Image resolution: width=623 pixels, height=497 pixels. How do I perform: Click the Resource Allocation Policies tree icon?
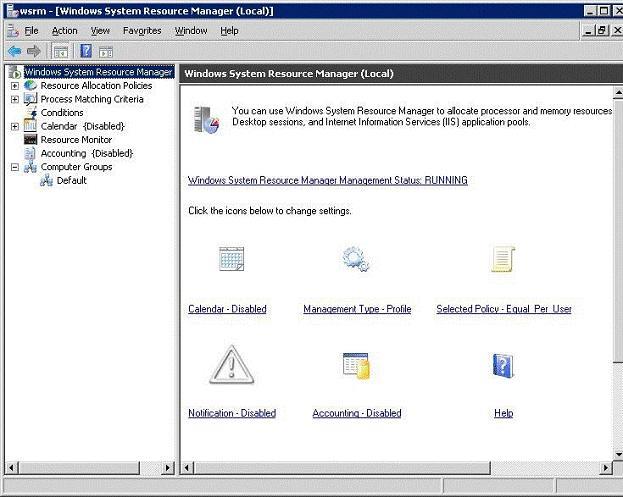coord(30,85)
